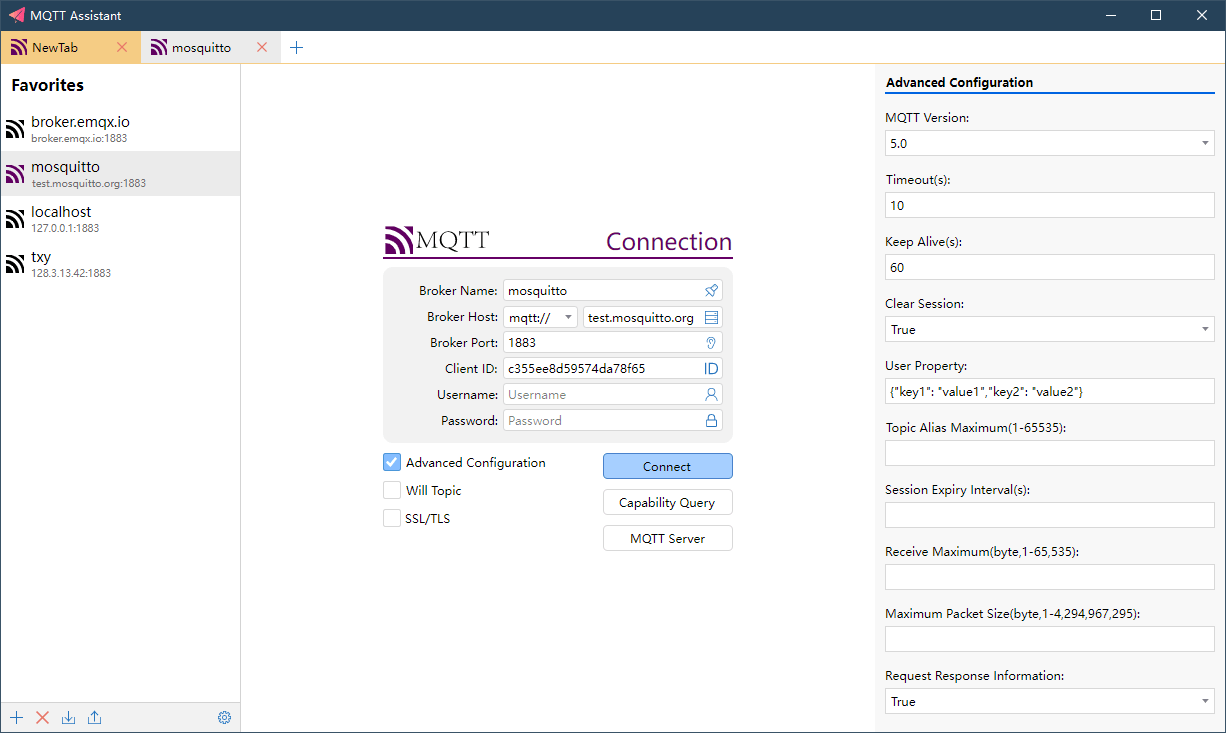Select localhost favorite entry
This screenshot has width=1226, height=733.
[x=120, y=219]
